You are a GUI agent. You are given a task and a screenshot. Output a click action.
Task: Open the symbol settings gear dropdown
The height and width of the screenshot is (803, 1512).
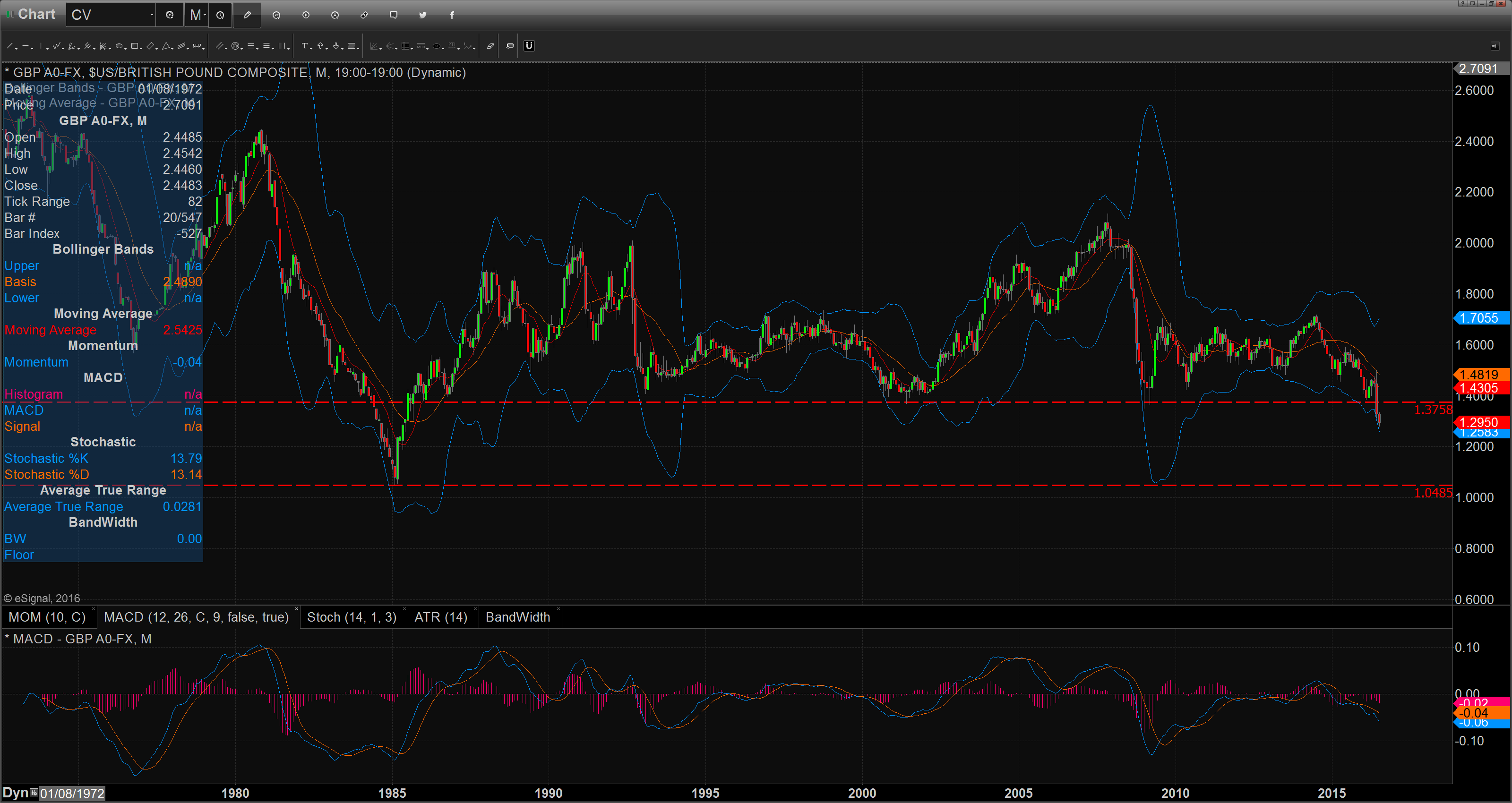(170, 15)
